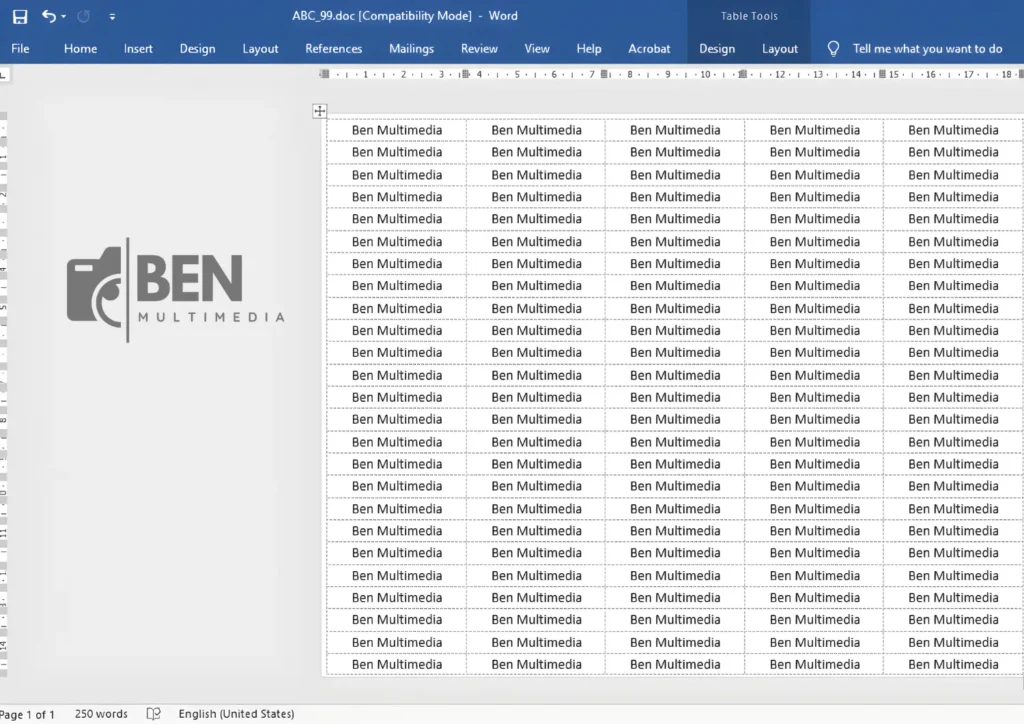Switch to the Insert ribbon tab
This screenshot has width=1024, height=724.
pyautogui.click(x=138, y=48)
